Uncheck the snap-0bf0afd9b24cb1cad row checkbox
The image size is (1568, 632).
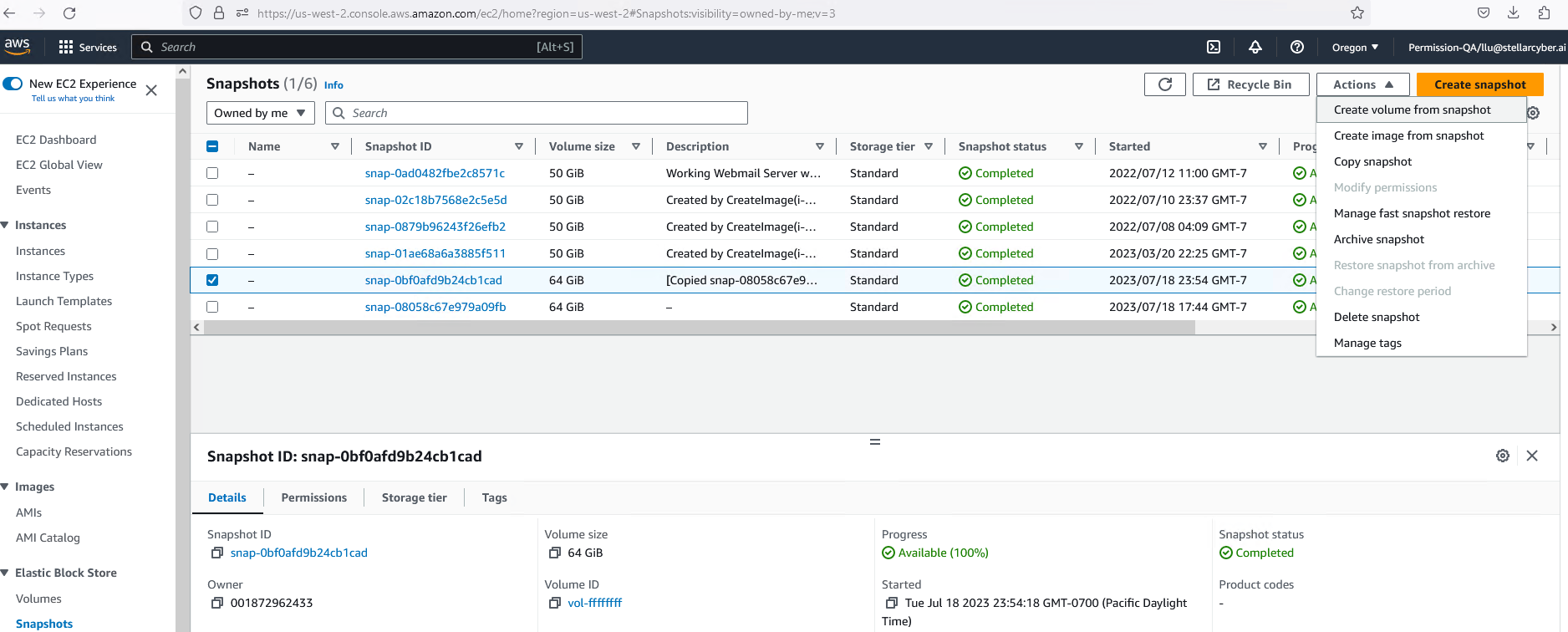(x=212, y=280)
